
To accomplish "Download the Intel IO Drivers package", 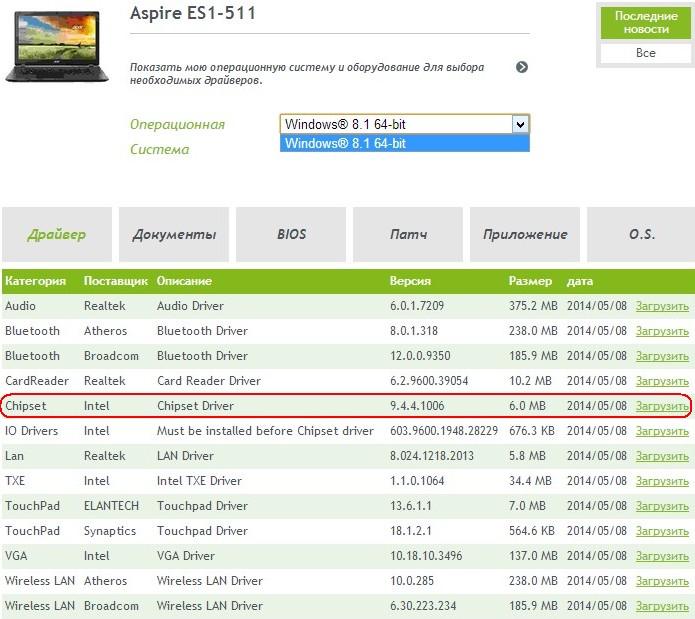I will pos(662,431).
